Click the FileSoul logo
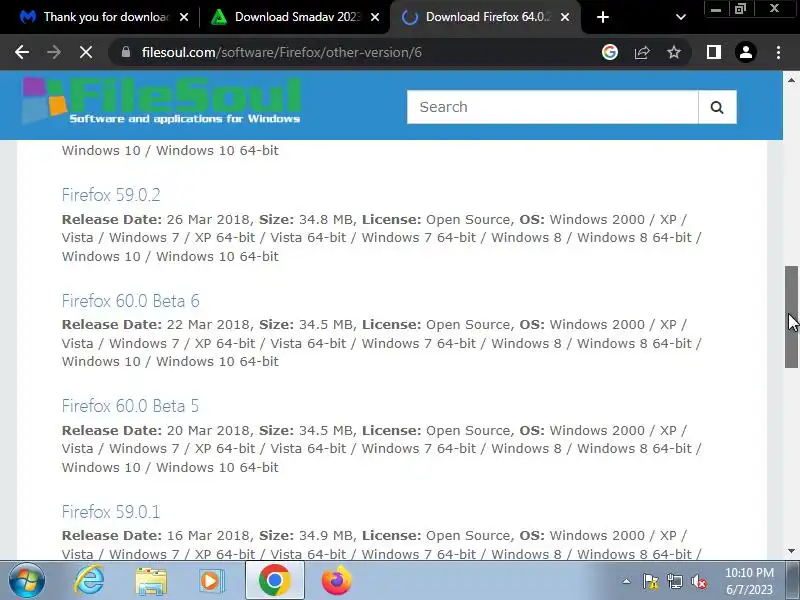Viewport: 800px width, 600px height. click(x=161, y=101)
